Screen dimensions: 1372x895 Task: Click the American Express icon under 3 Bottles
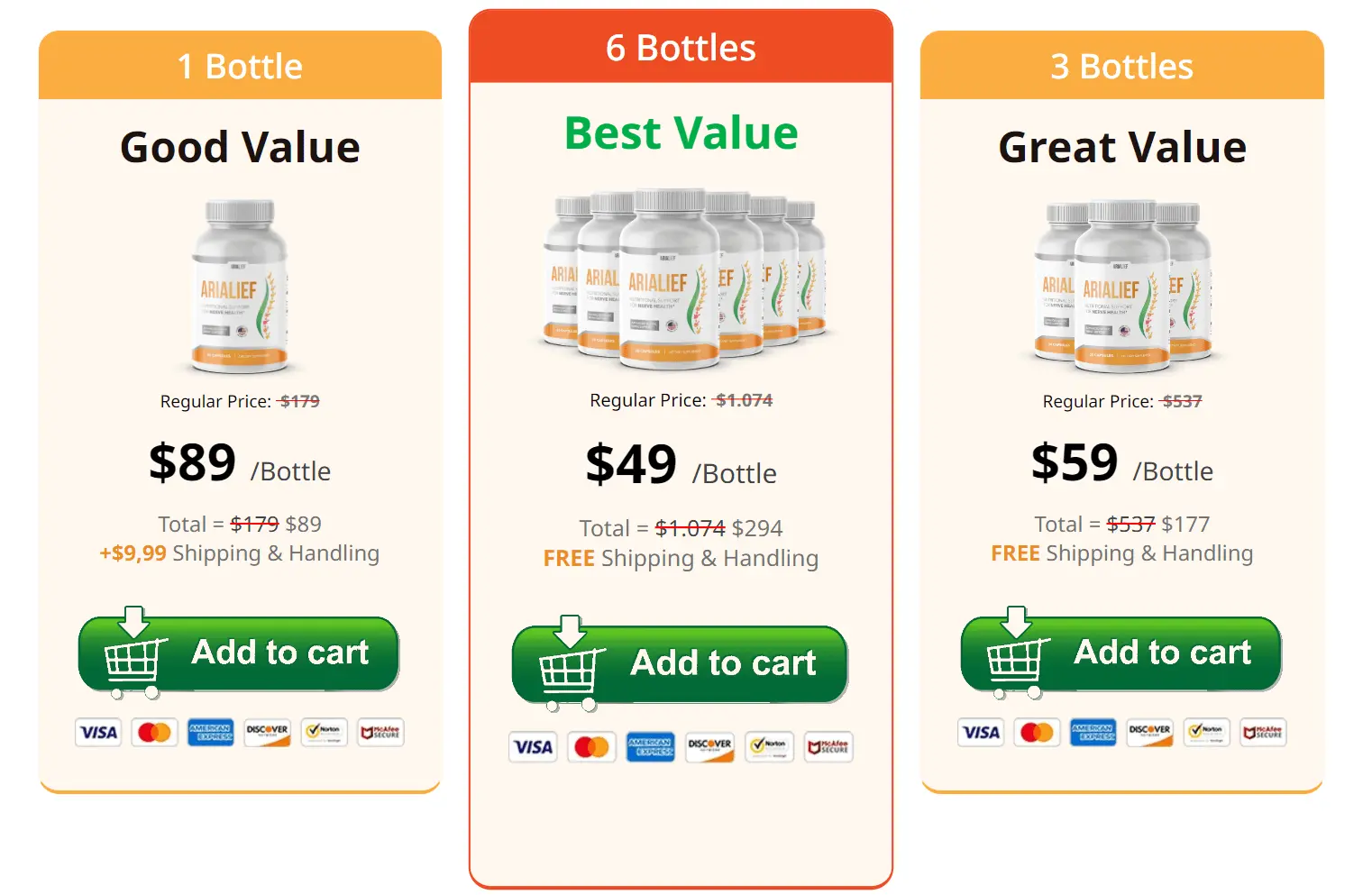click(x=1093, y=733)
